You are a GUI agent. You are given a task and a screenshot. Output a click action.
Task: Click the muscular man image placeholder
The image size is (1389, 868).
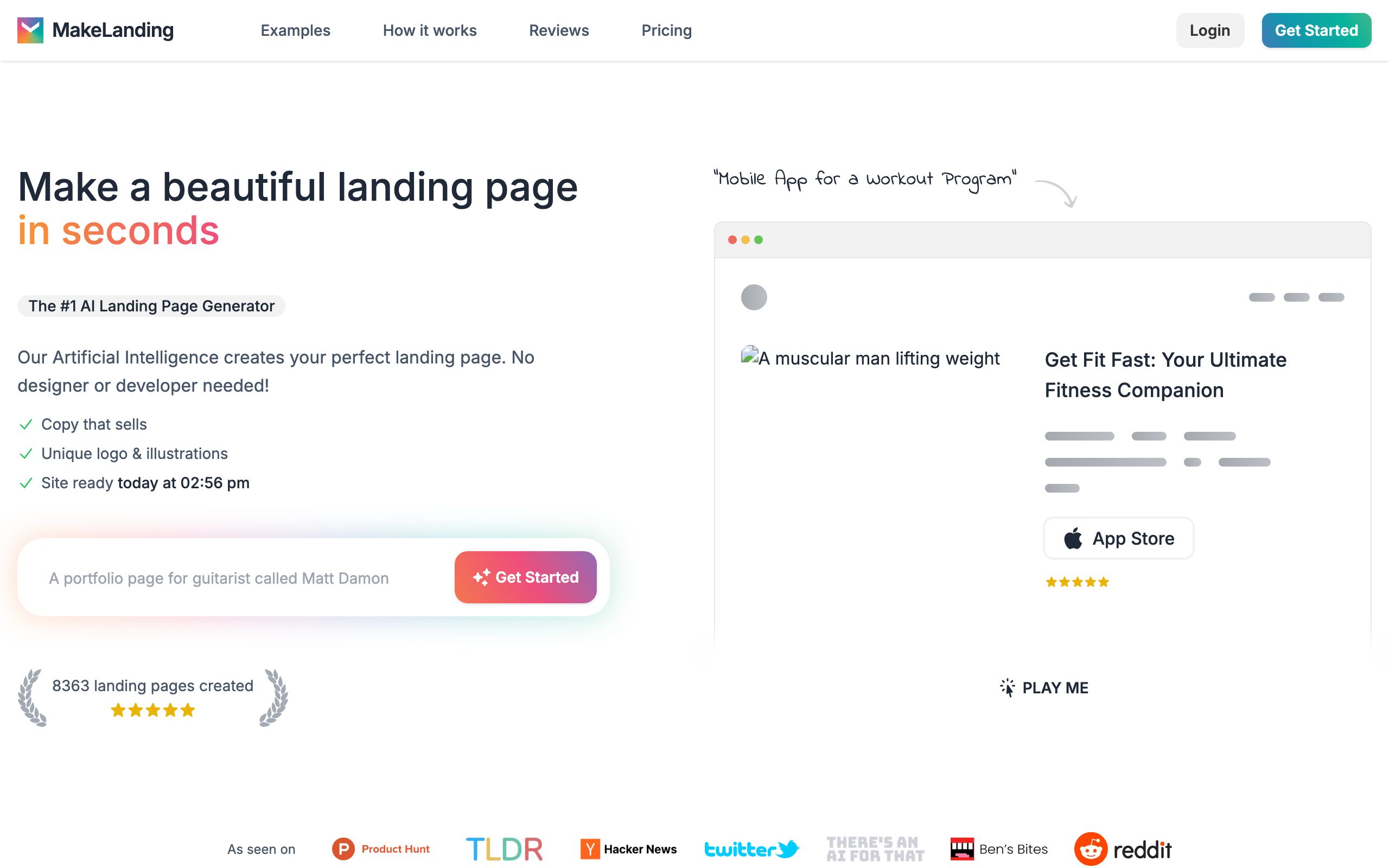[x=870, y=358]
